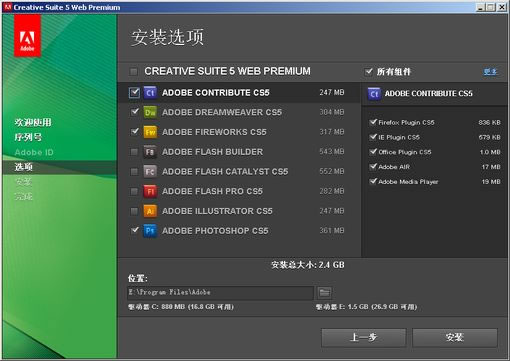
Task: Select the 选项 options step
Action: click(x=23, y=167)
